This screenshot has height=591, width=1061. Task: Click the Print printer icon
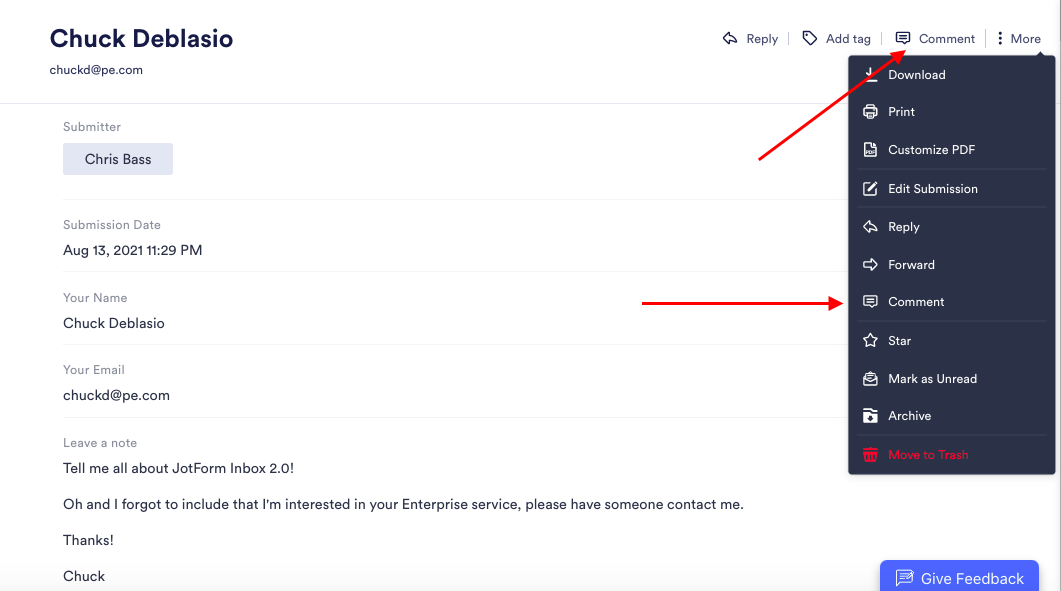[x=870, y=112]
